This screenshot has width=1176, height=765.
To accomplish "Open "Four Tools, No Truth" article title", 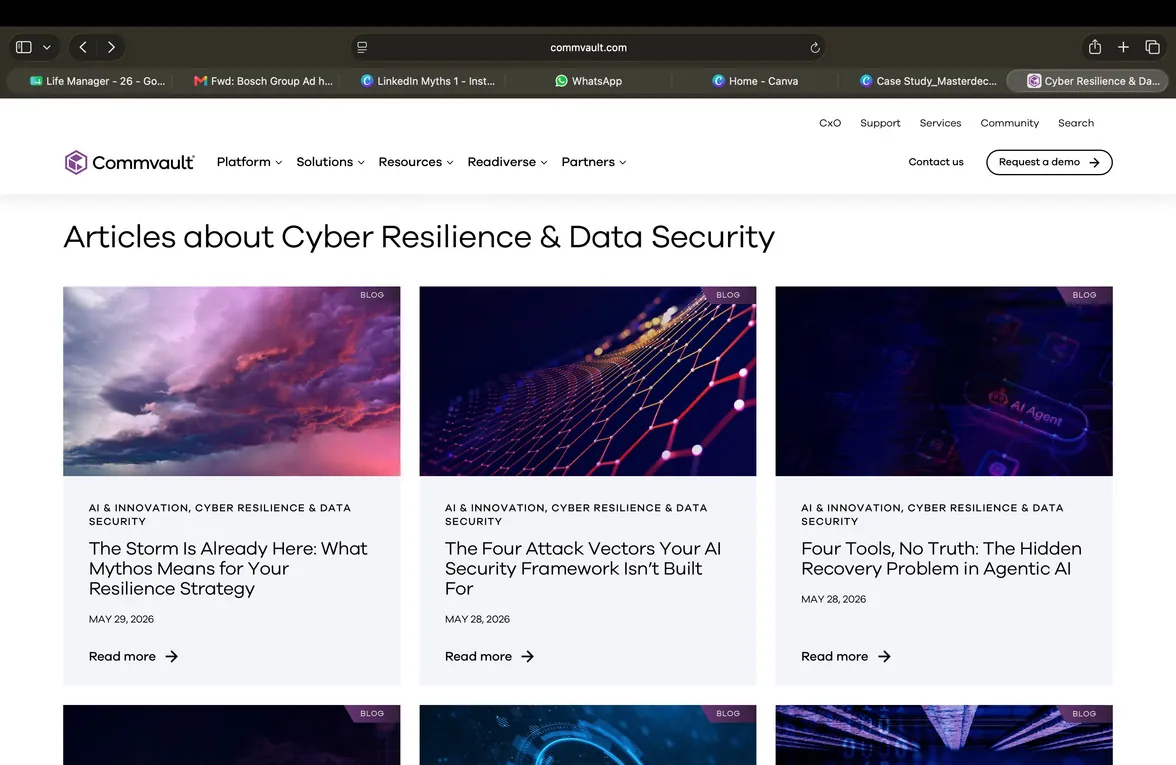I will pos(941,559).
